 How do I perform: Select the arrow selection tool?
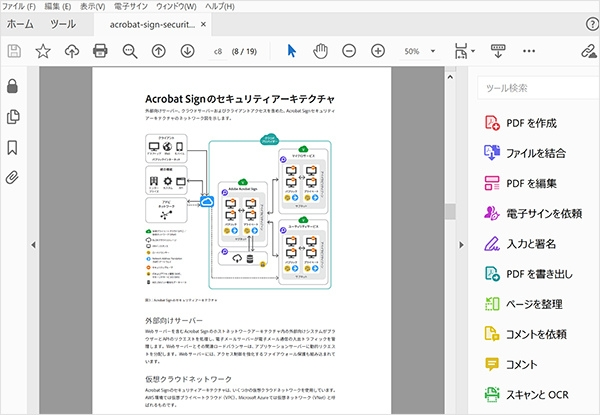pos(291,50)
